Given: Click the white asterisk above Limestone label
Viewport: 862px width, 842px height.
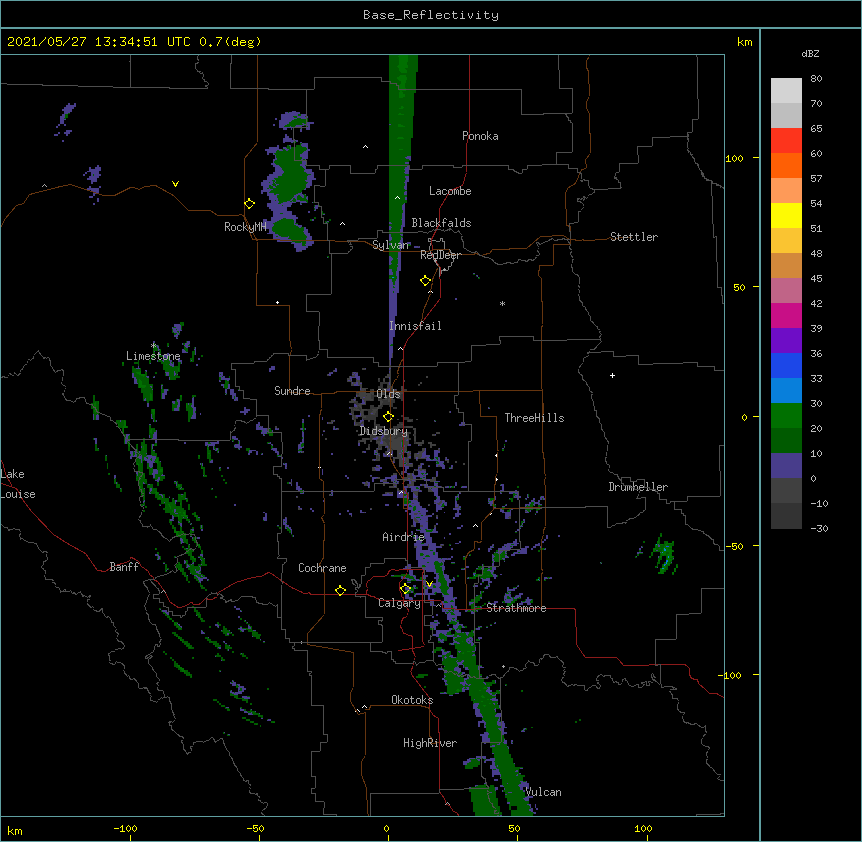Looking at the screenshot, I should [x=153, y=346].
